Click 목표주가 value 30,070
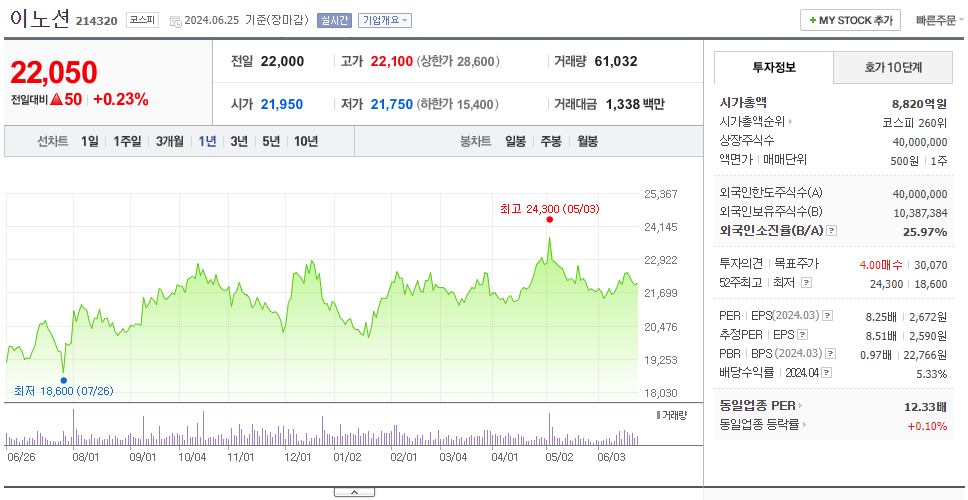This screenshot has height=500, width=968. tap(932, 265)
